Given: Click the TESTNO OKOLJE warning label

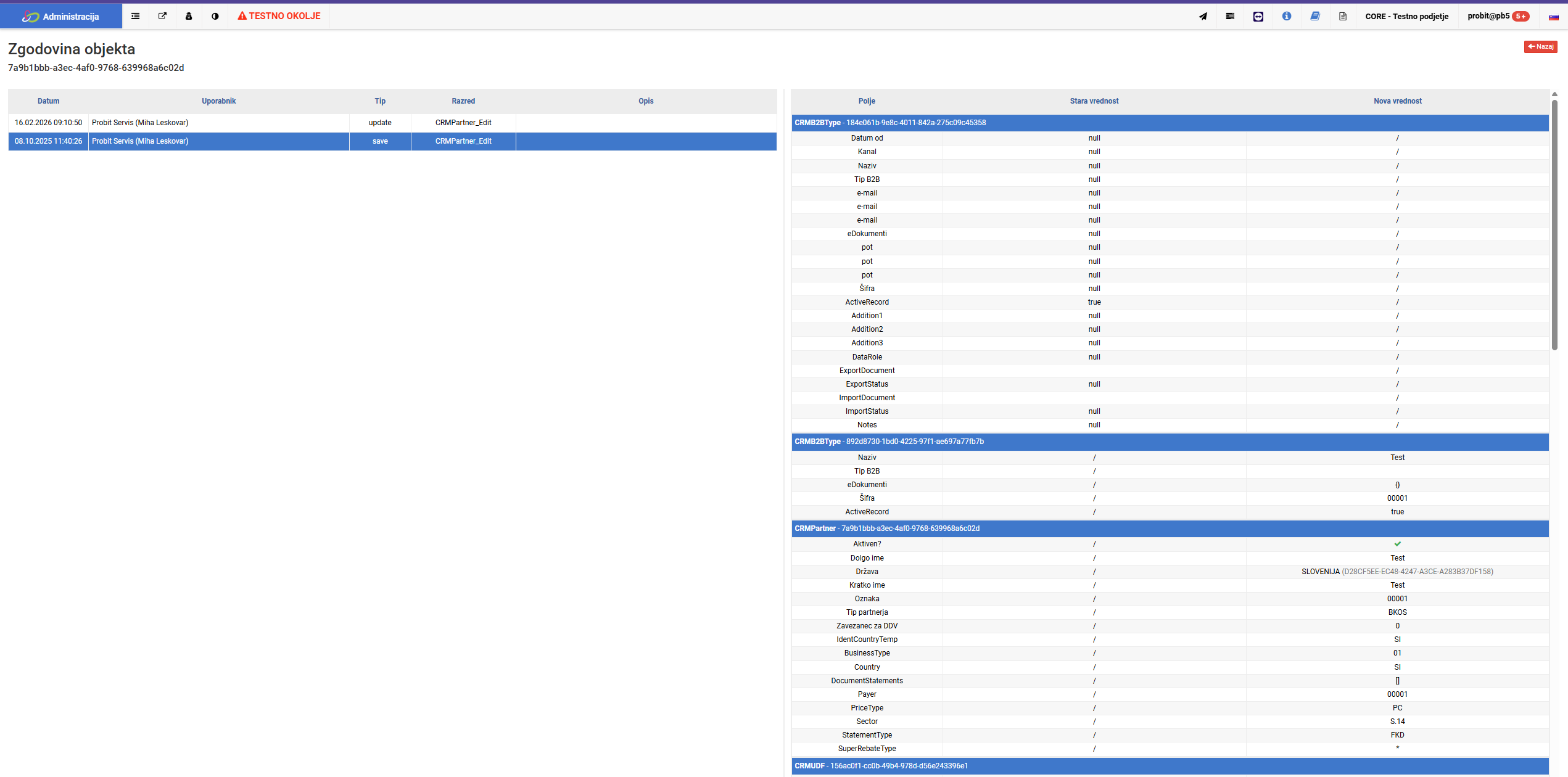Looking at the screenshot, I should click(x=279, y=16).
